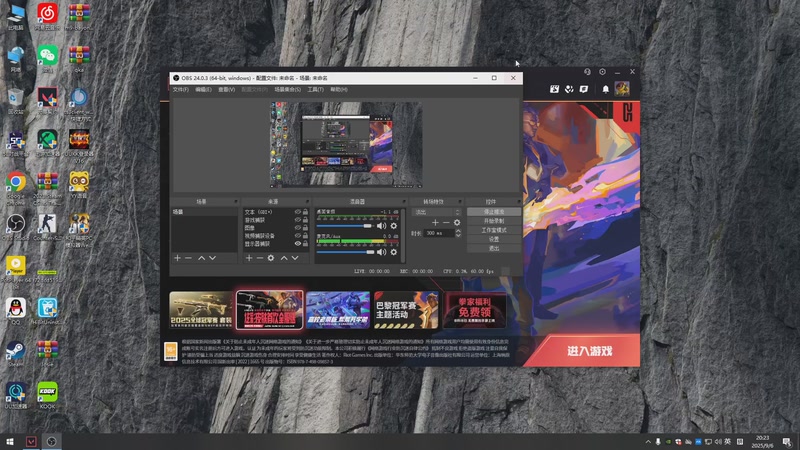Select the 2025 Global Championship banner thumbnail
This screenshot has height=450, width=800.
[x=201, y=310]
